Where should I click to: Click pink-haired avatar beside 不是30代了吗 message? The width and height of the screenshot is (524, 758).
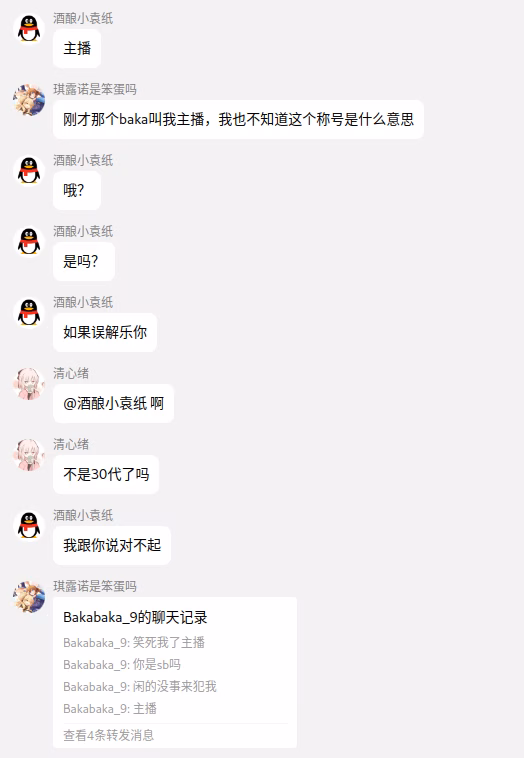(x=29, y=454)
